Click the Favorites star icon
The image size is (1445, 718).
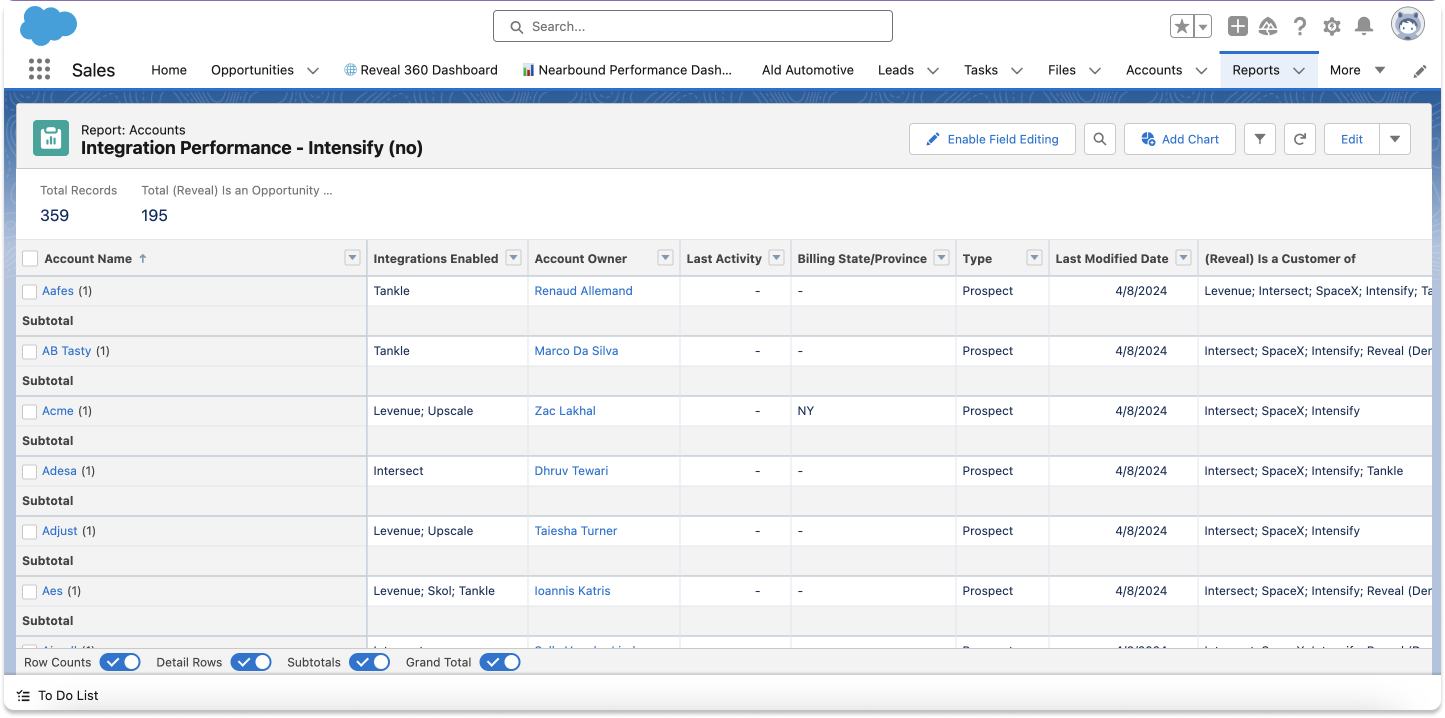1182,27
